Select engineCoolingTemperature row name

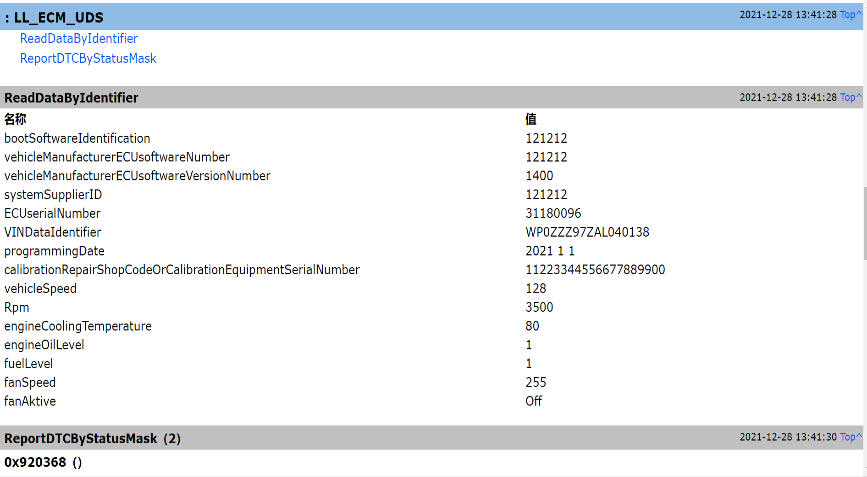(x=77, y=326)
